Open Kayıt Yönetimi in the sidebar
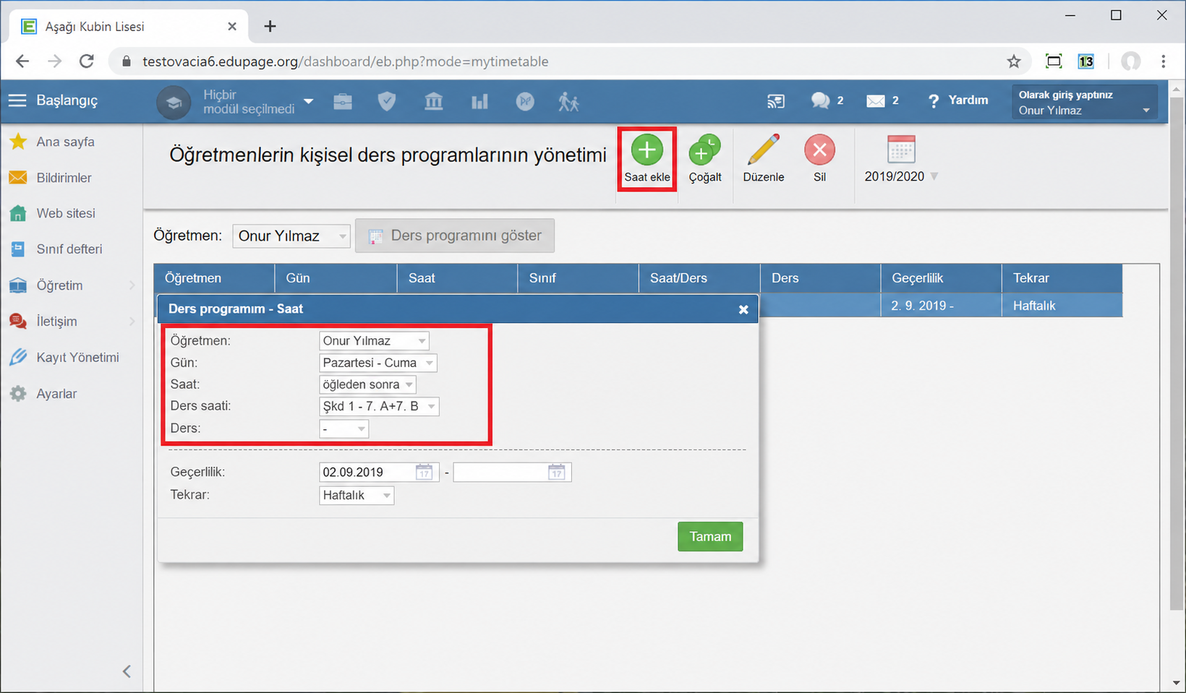Screen dimensions: 1186x693 (77, 357)
